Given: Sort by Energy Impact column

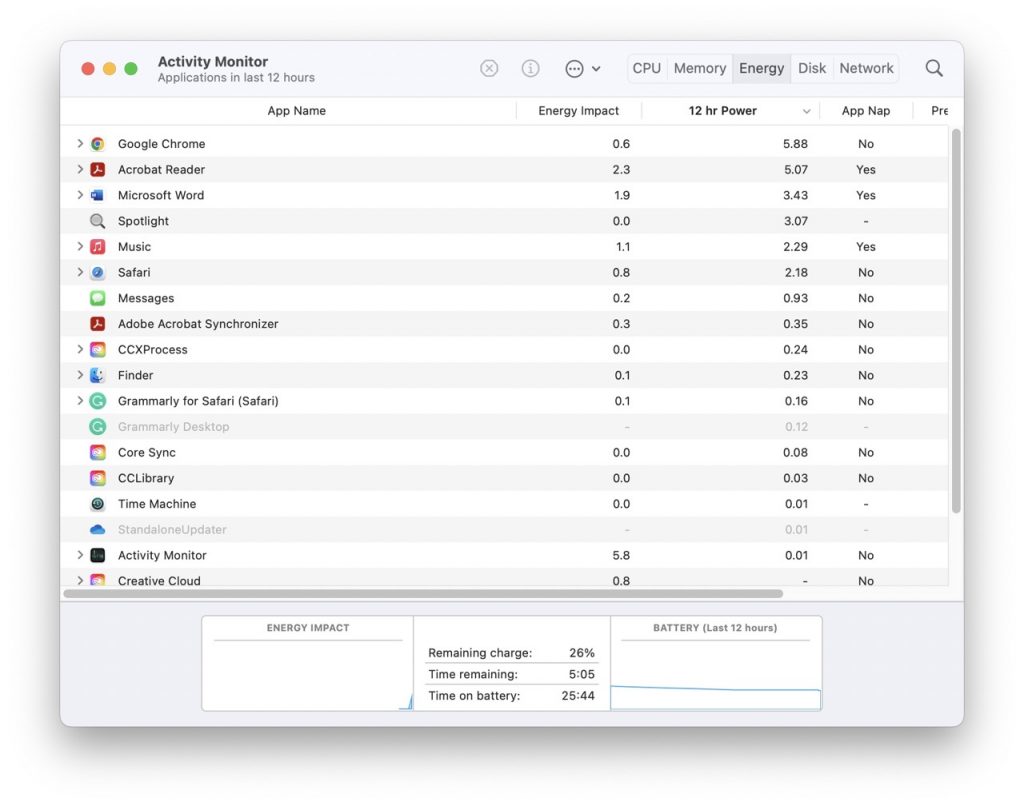Looking at the screenshot, I should pos(579,111).
